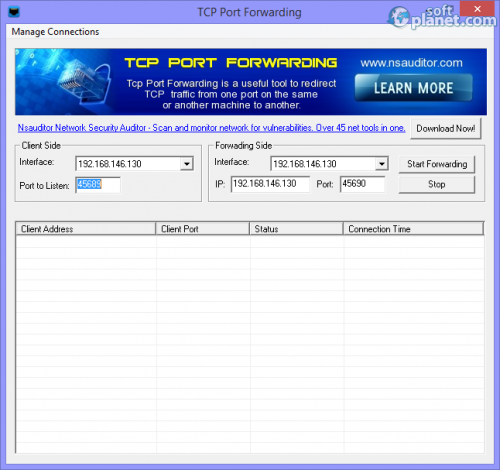Click the app icon in title bar

point(14,12)
